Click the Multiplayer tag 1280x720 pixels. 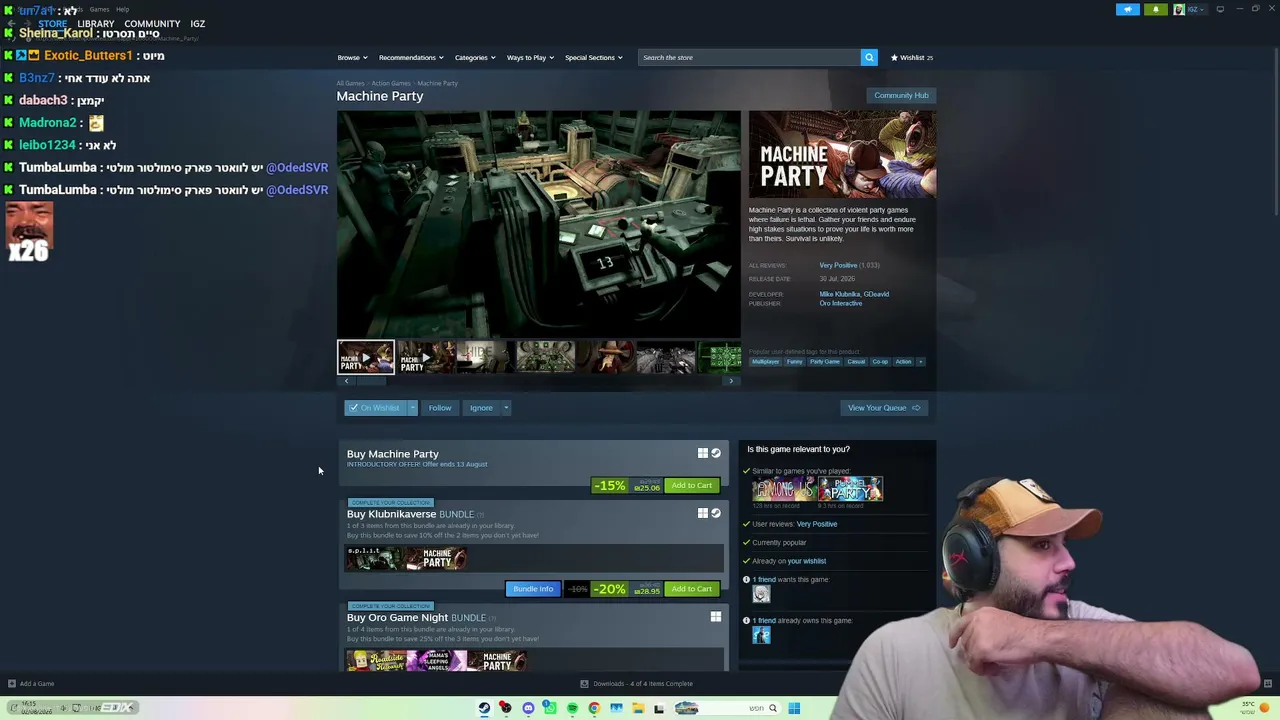tap(766, 362)
